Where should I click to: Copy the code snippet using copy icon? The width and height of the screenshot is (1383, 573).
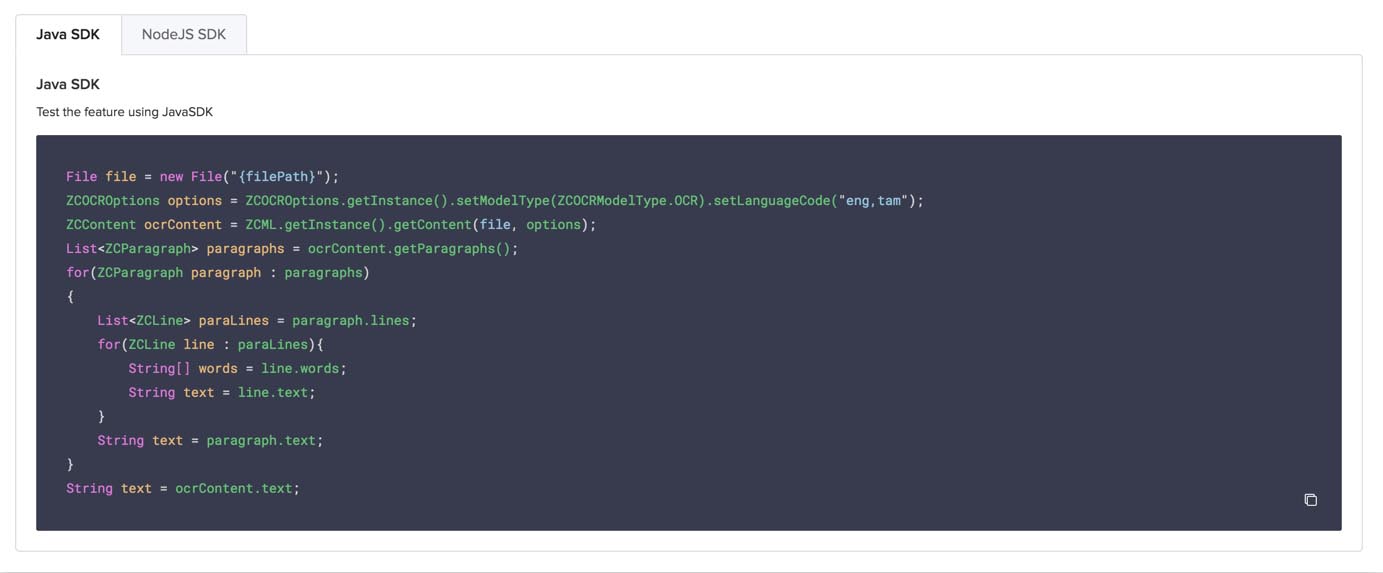[1310, 500]
